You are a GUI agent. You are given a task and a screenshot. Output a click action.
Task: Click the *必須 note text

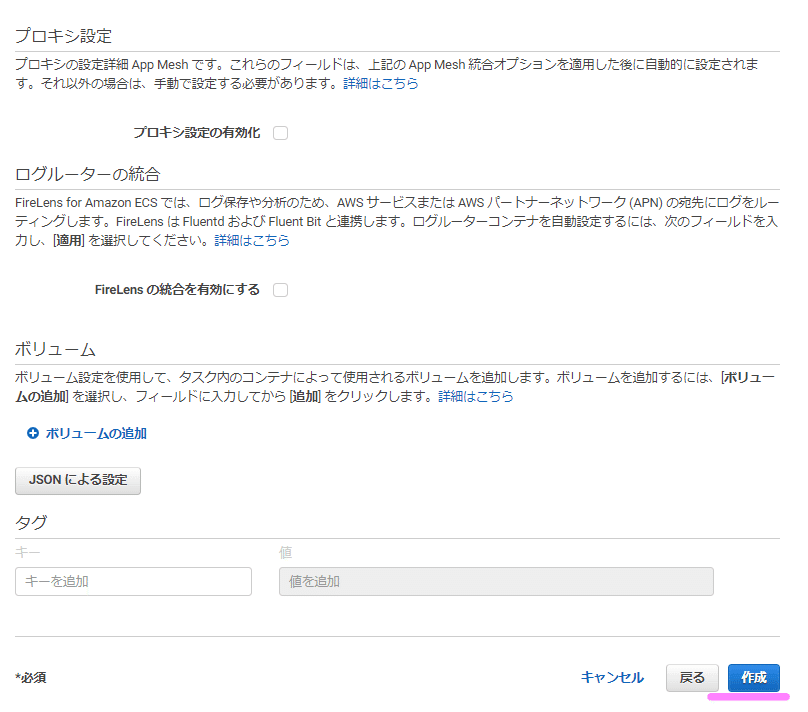point(31,678)
